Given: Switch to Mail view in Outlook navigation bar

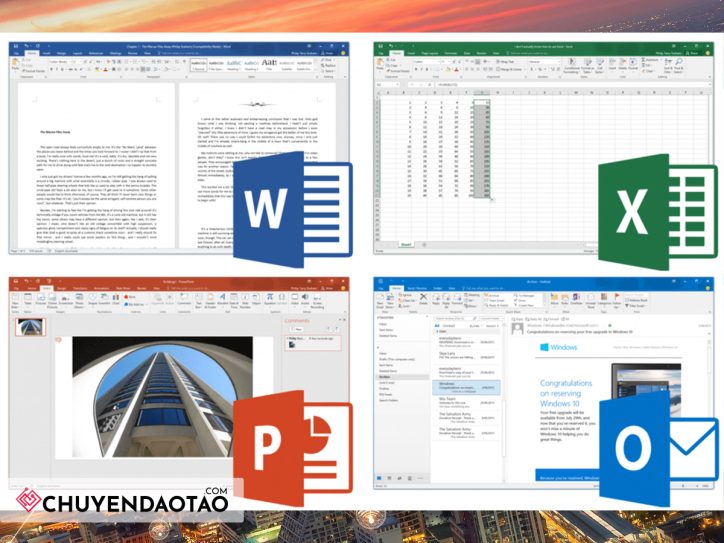Looking at the screenshot, I should click(x=380, y=478).
